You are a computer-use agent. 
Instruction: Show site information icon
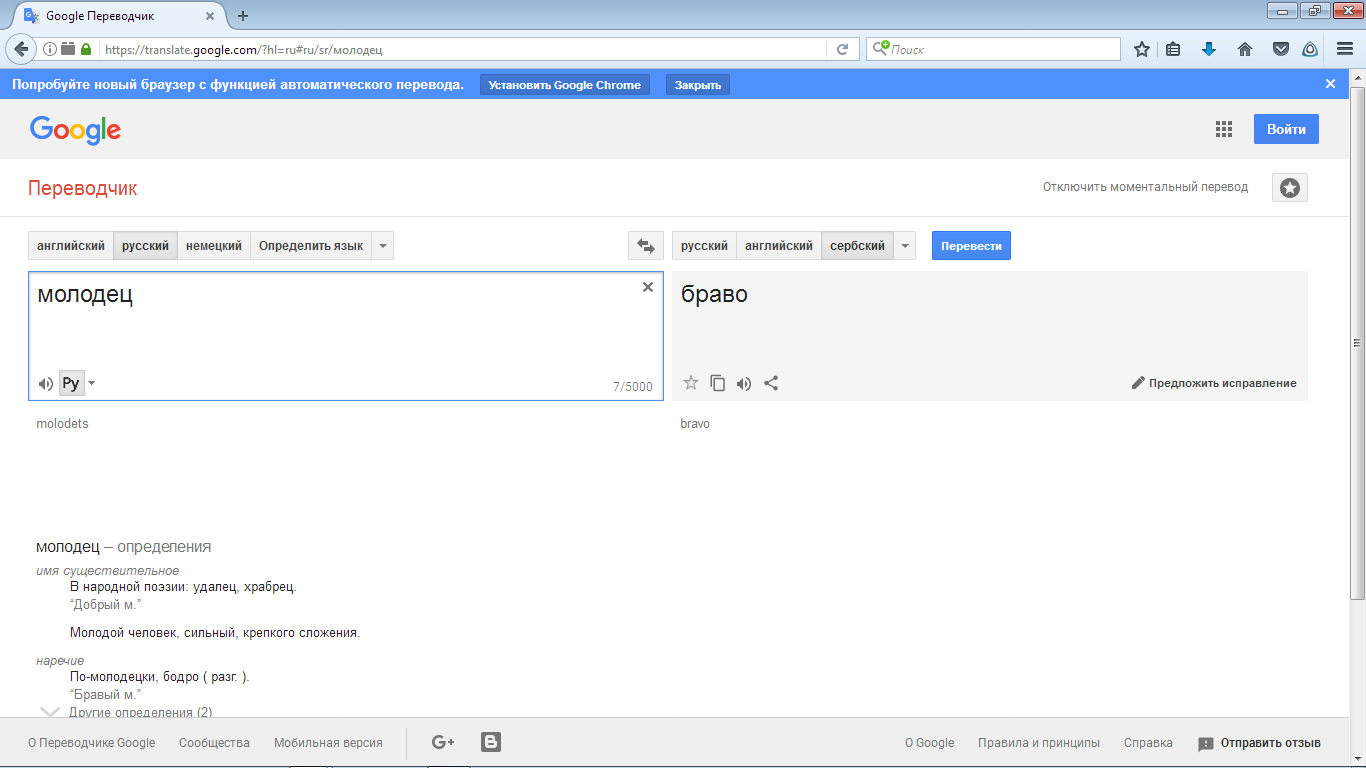(50, 49)
